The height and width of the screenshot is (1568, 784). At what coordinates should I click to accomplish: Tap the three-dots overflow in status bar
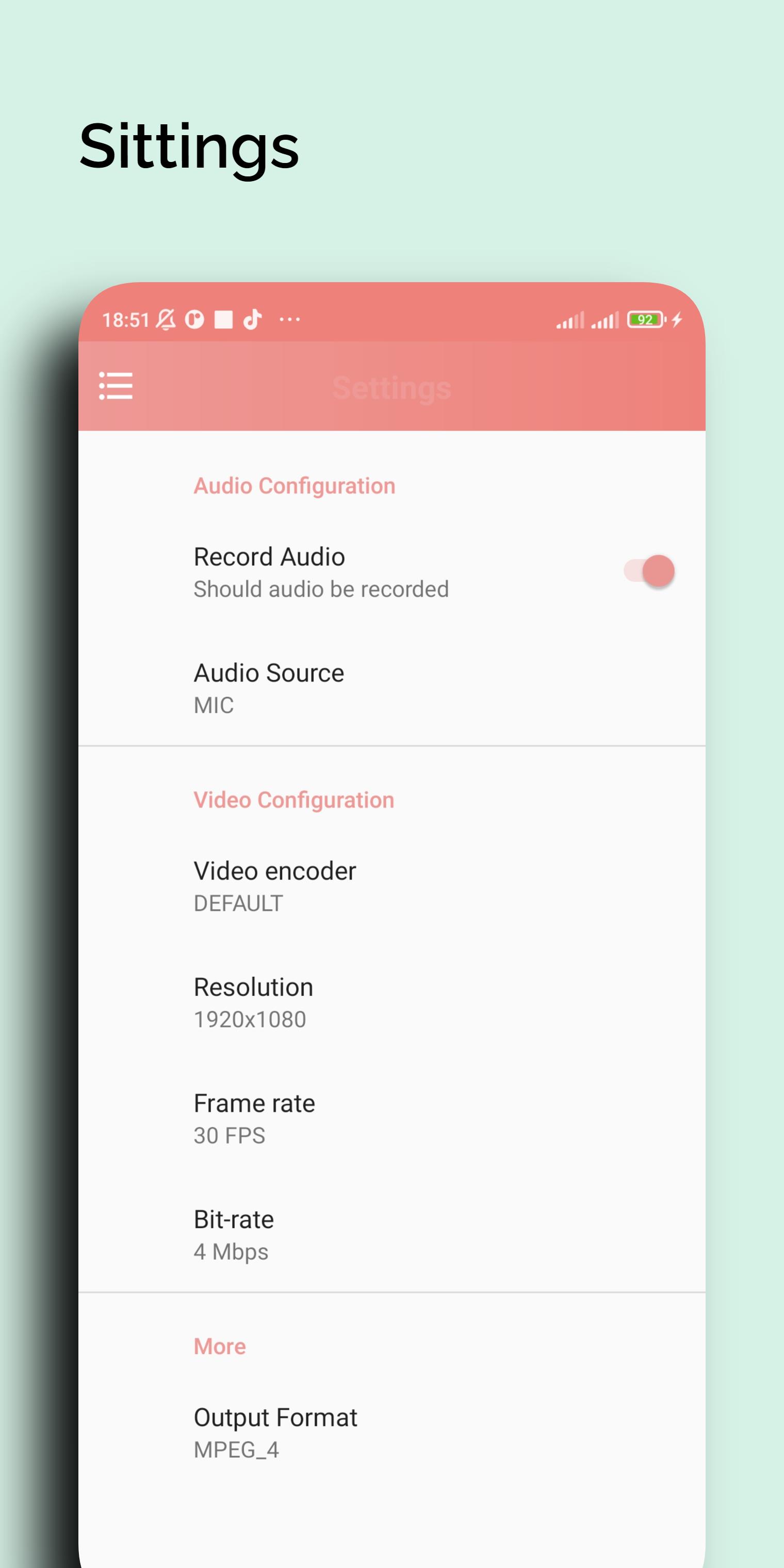(290, 320)
